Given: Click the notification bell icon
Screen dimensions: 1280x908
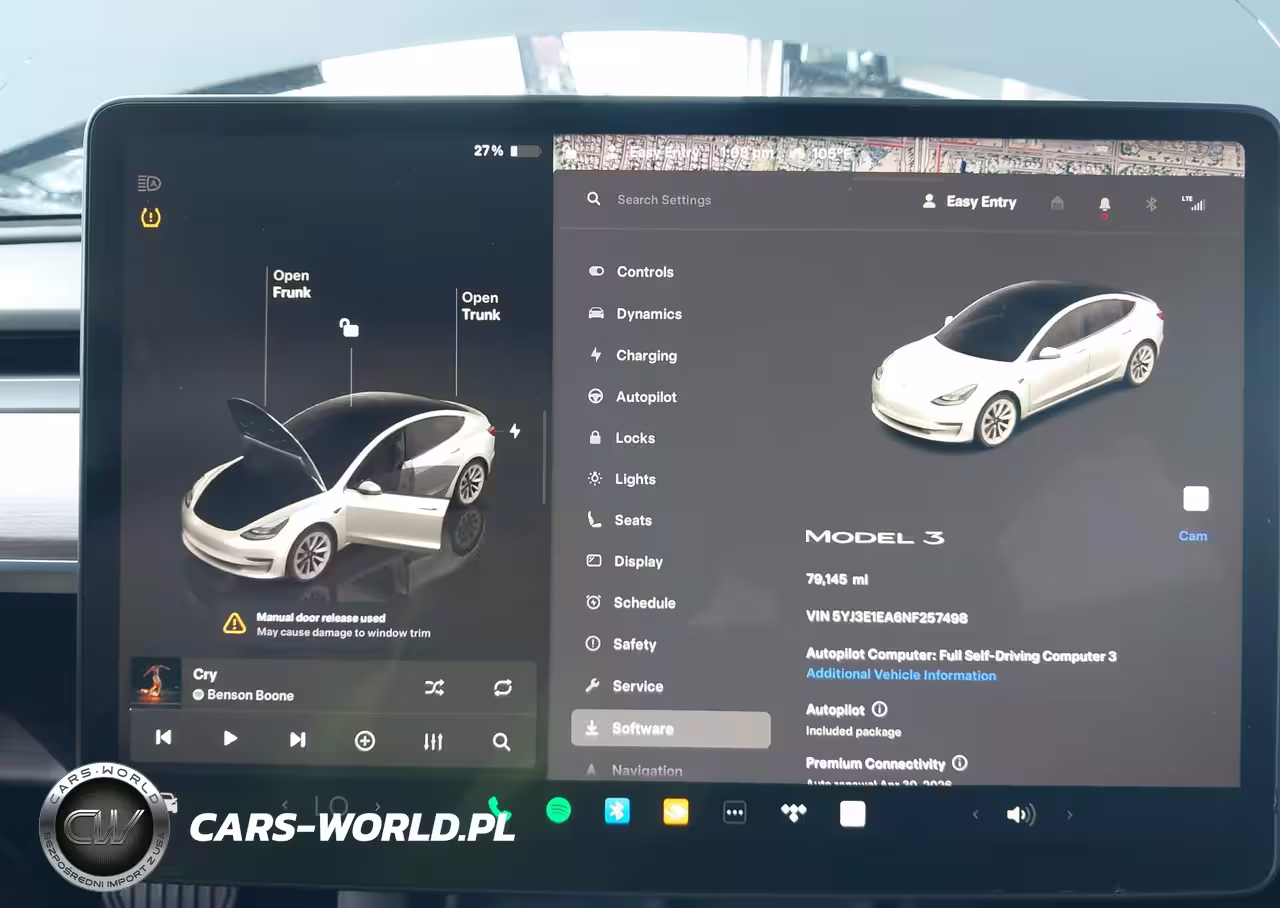Looking at the screenshot, I should 1104,204.
